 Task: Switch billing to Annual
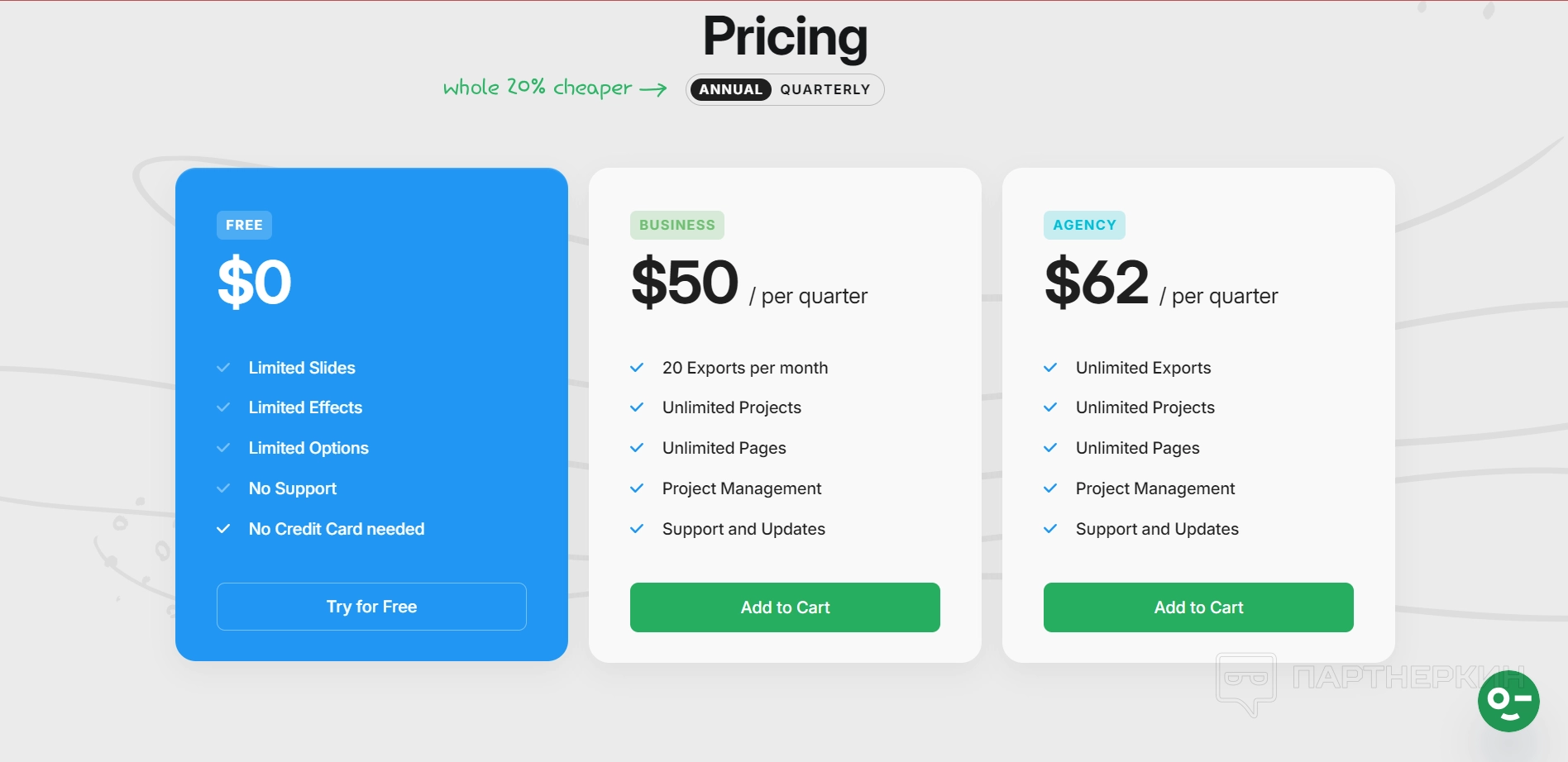click(730, 89)
